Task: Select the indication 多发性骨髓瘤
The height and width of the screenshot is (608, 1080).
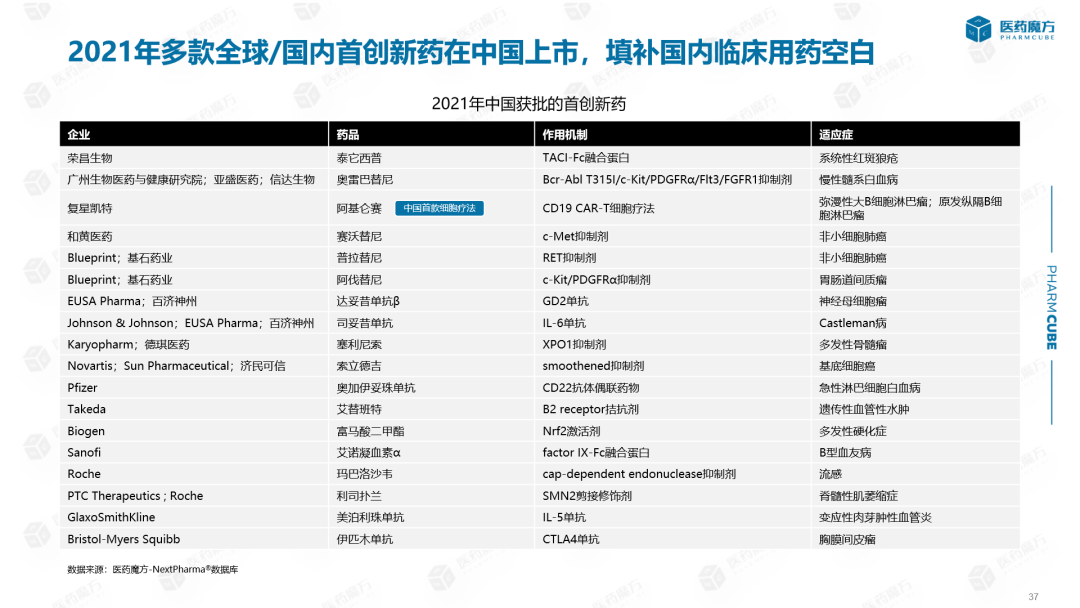Action: pyautogui.click(x=853, y=344)
